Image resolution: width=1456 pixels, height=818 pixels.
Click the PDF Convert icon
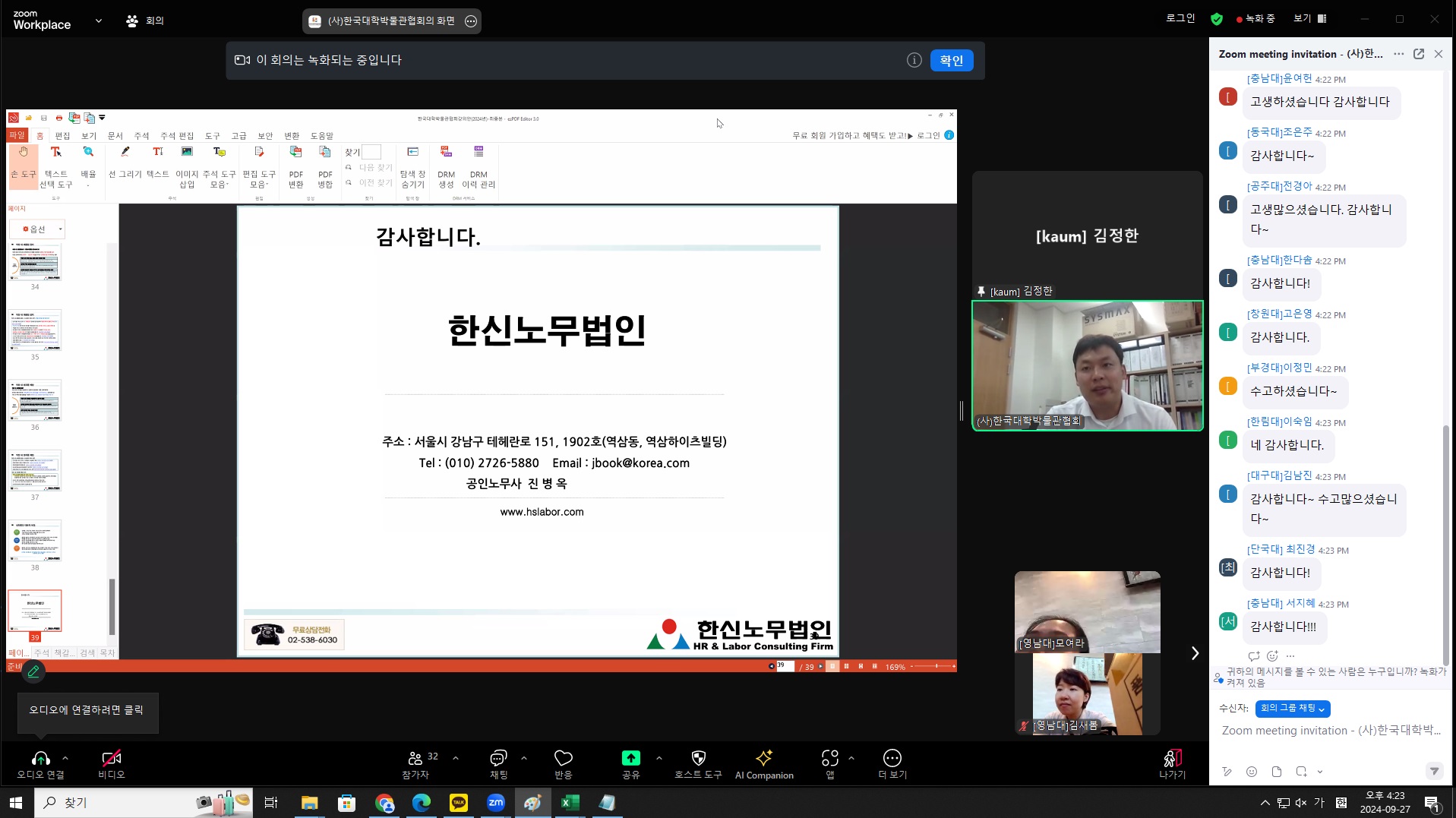pos(296,166)
